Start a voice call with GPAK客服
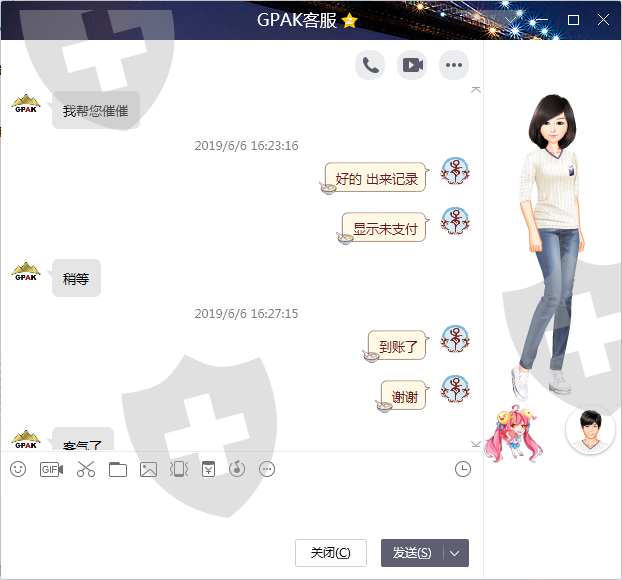The width and height of the screenshot is (622, 580). click(370, 65)
